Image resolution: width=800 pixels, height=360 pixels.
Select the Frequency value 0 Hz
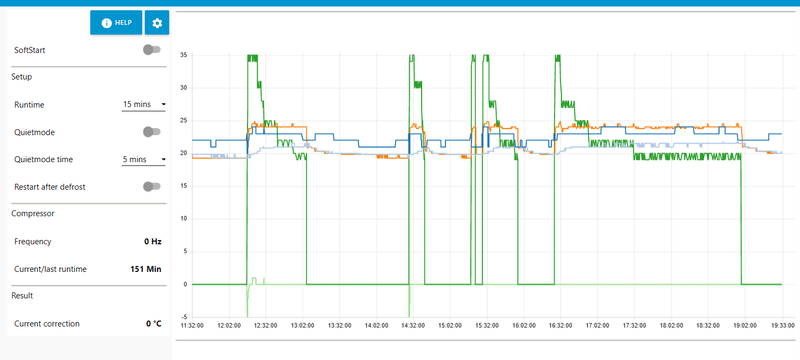click(x=153, y=242)
